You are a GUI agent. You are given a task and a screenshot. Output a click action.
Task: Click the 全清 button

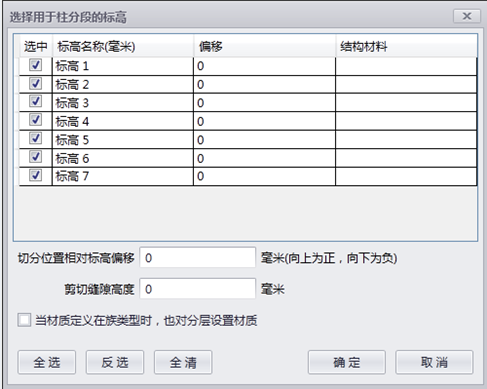pos(183,362)
